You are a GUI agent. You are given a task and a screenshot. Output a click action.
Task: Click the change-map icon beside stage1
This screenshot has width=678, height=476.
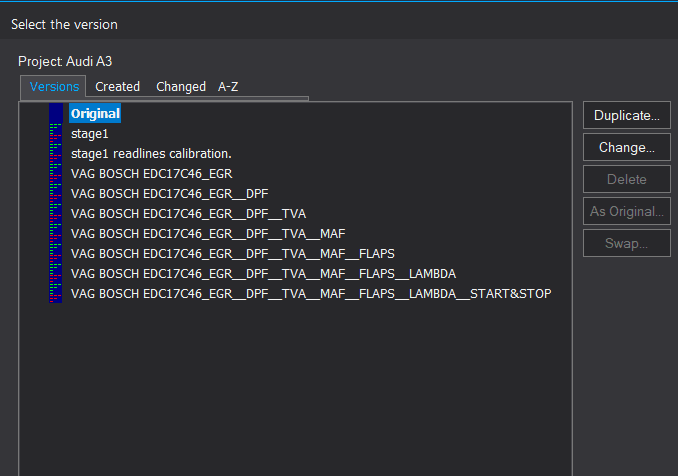pyautogui.click(x=56, y=134)
